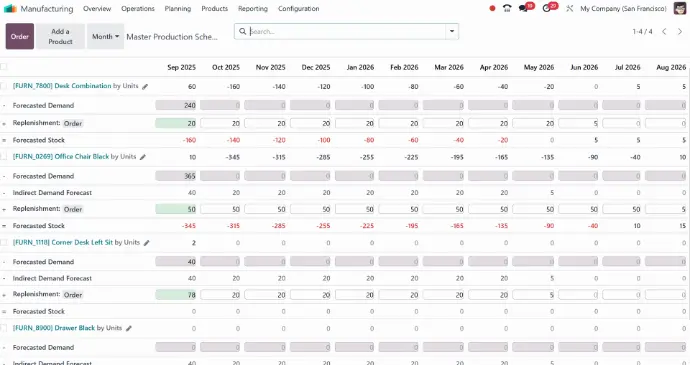Click Corner Desk Forecasted Stock label
Screen dimensions: 690x365
click(39, 311)
